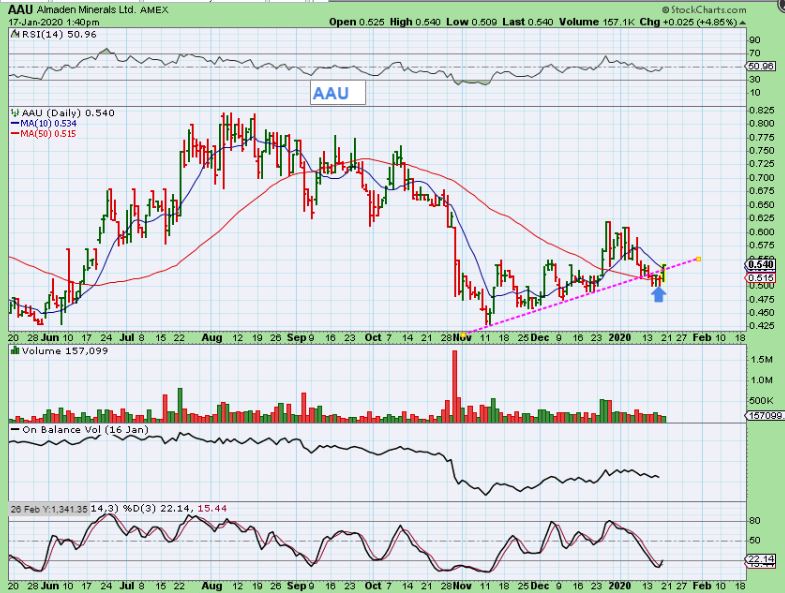Click the AAU (Daily) candlestick legend icon
785x593 pixels.
(x=14, y=113)
